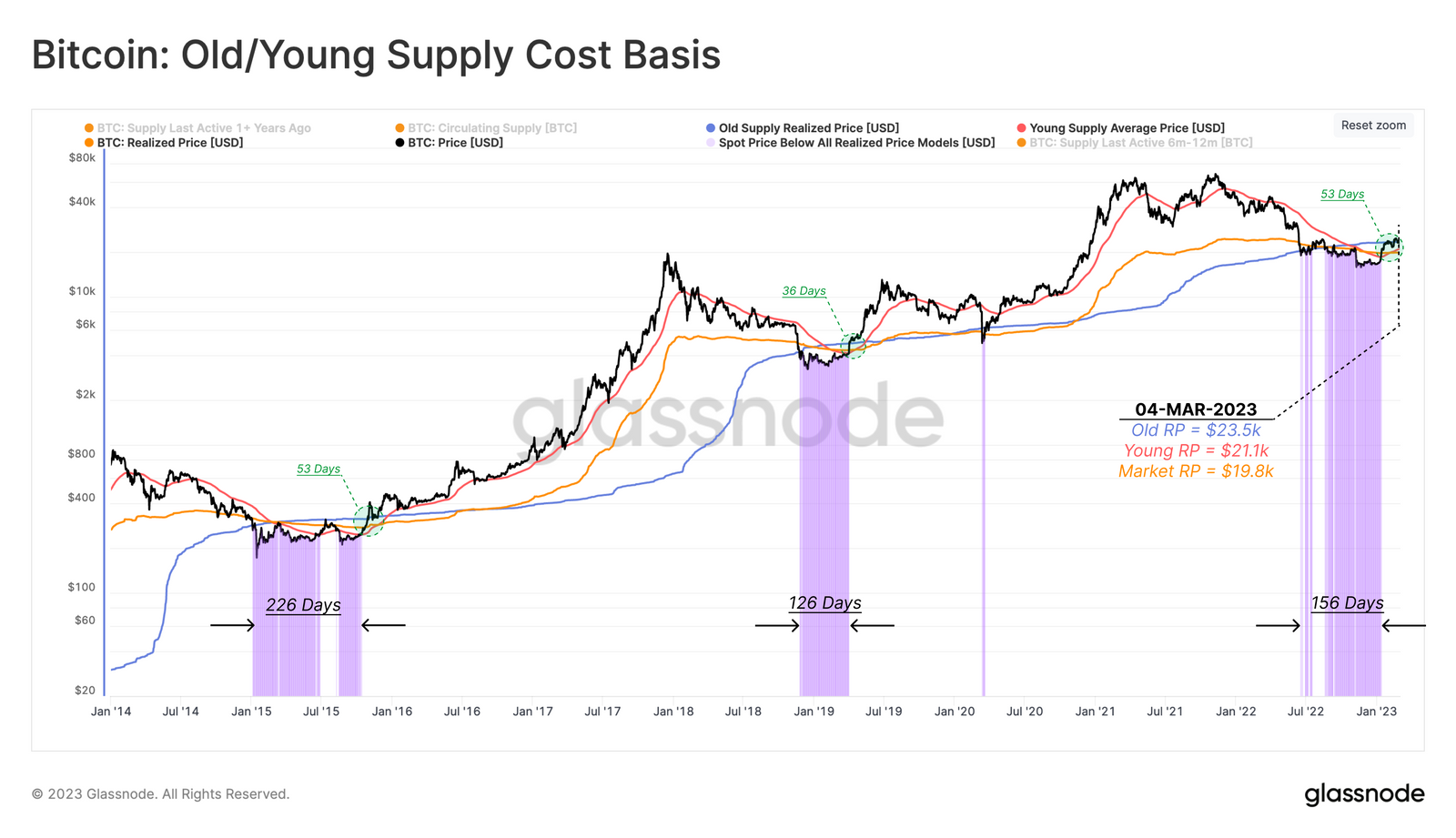The height and width of the screenshot is (838, 1456).
Task: Toggle Spot Price Below All Realized Price Models
Action: coord(850,143)
